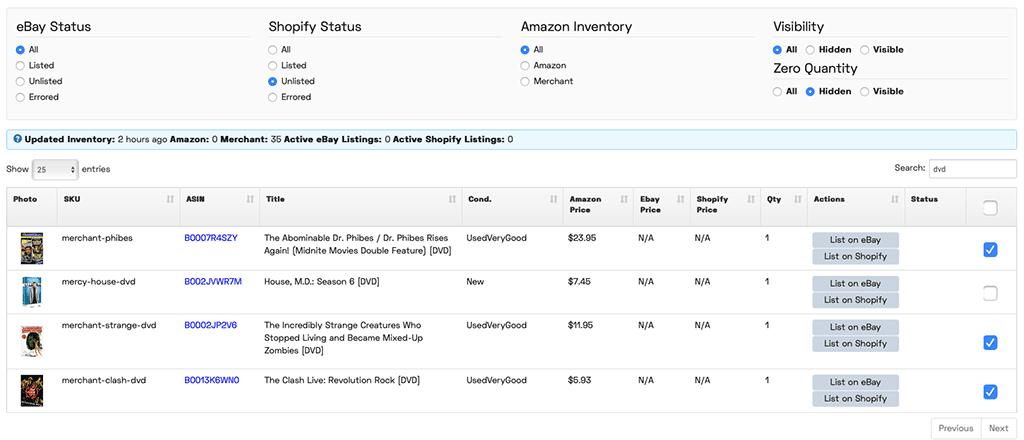List merchant-clash-dvd item on Shopify

[856, 398]
